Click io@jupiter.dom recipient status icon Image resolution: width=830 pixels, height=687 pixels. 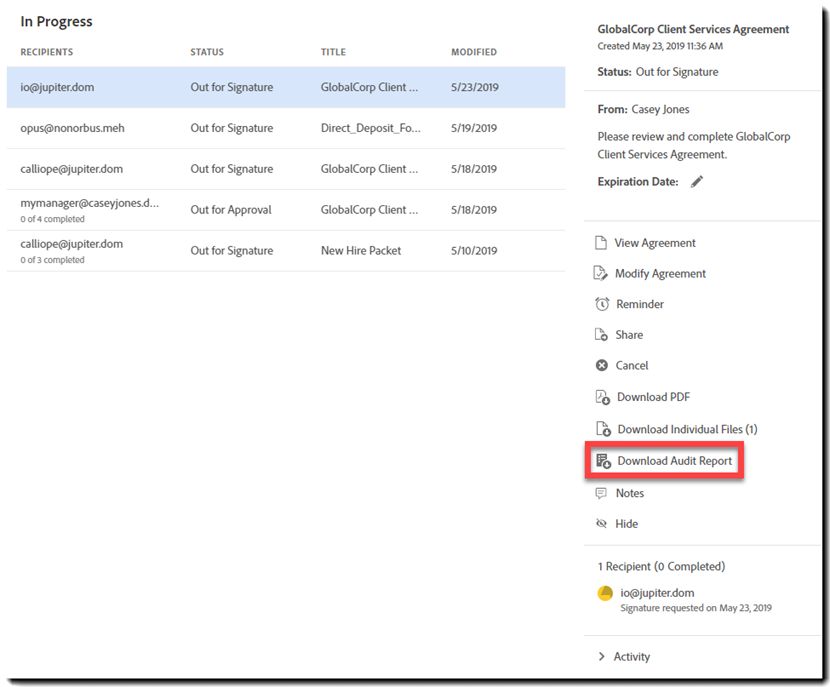[605, 593]
